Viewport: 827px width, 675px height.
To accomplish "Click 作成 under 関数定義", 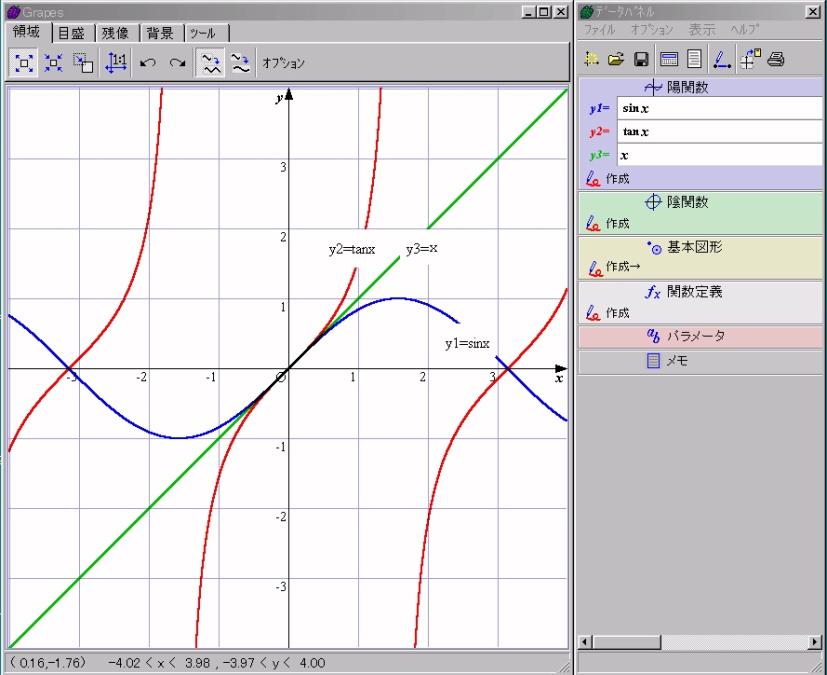I will pyautogui.click(x=608, y=313).
